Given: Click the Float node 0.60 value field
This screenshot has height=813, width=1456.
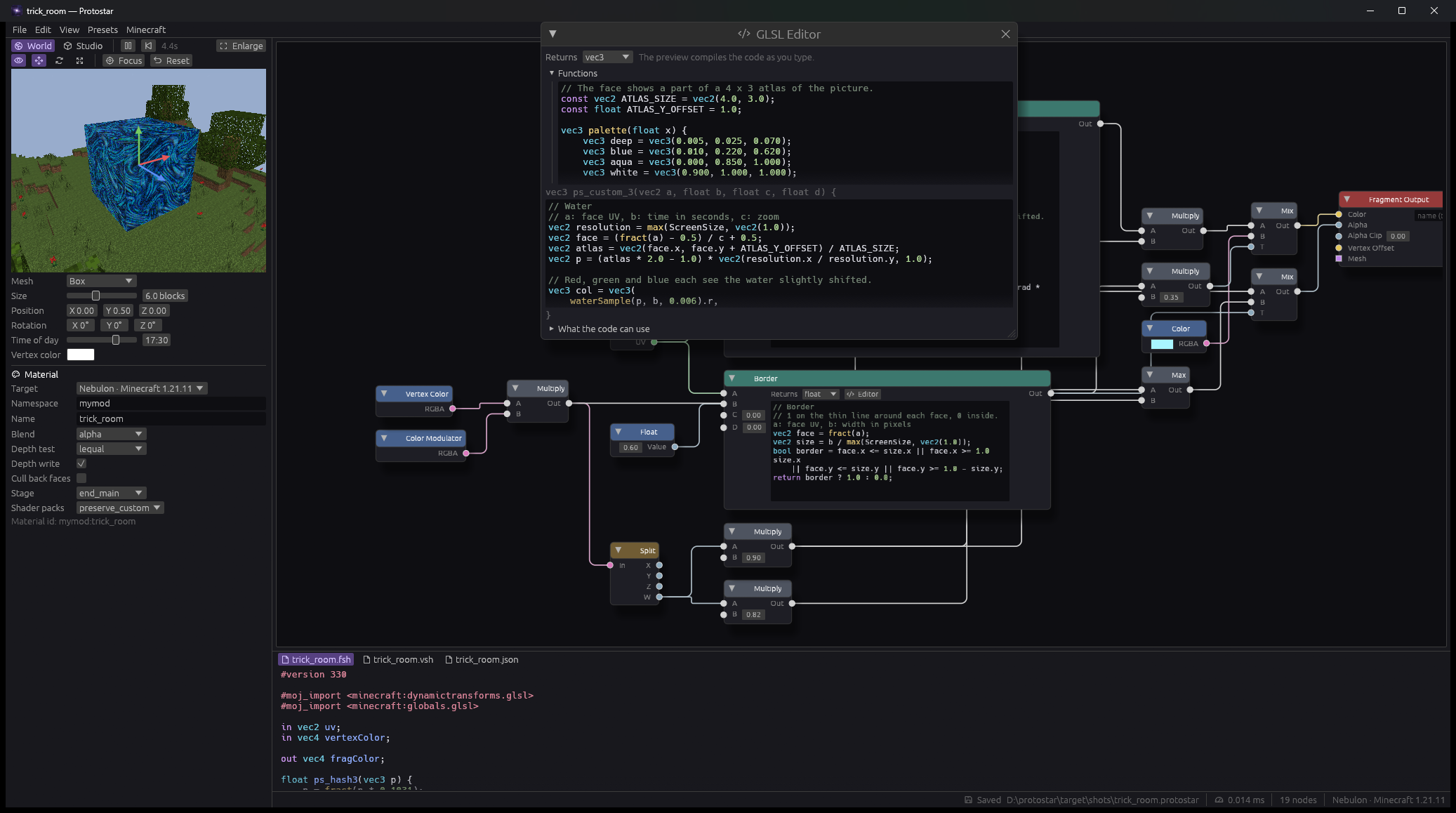Looking at the screenshot, I should (630, 447).
